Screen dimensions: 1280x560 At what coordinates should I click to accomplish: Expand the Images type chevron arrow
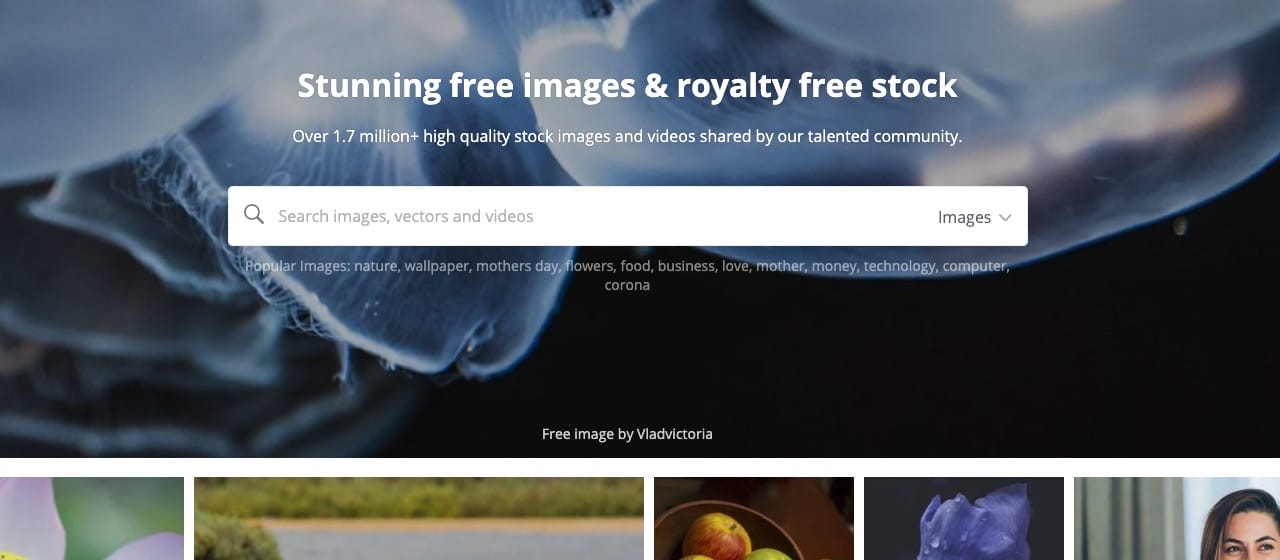coord(1005,217)
